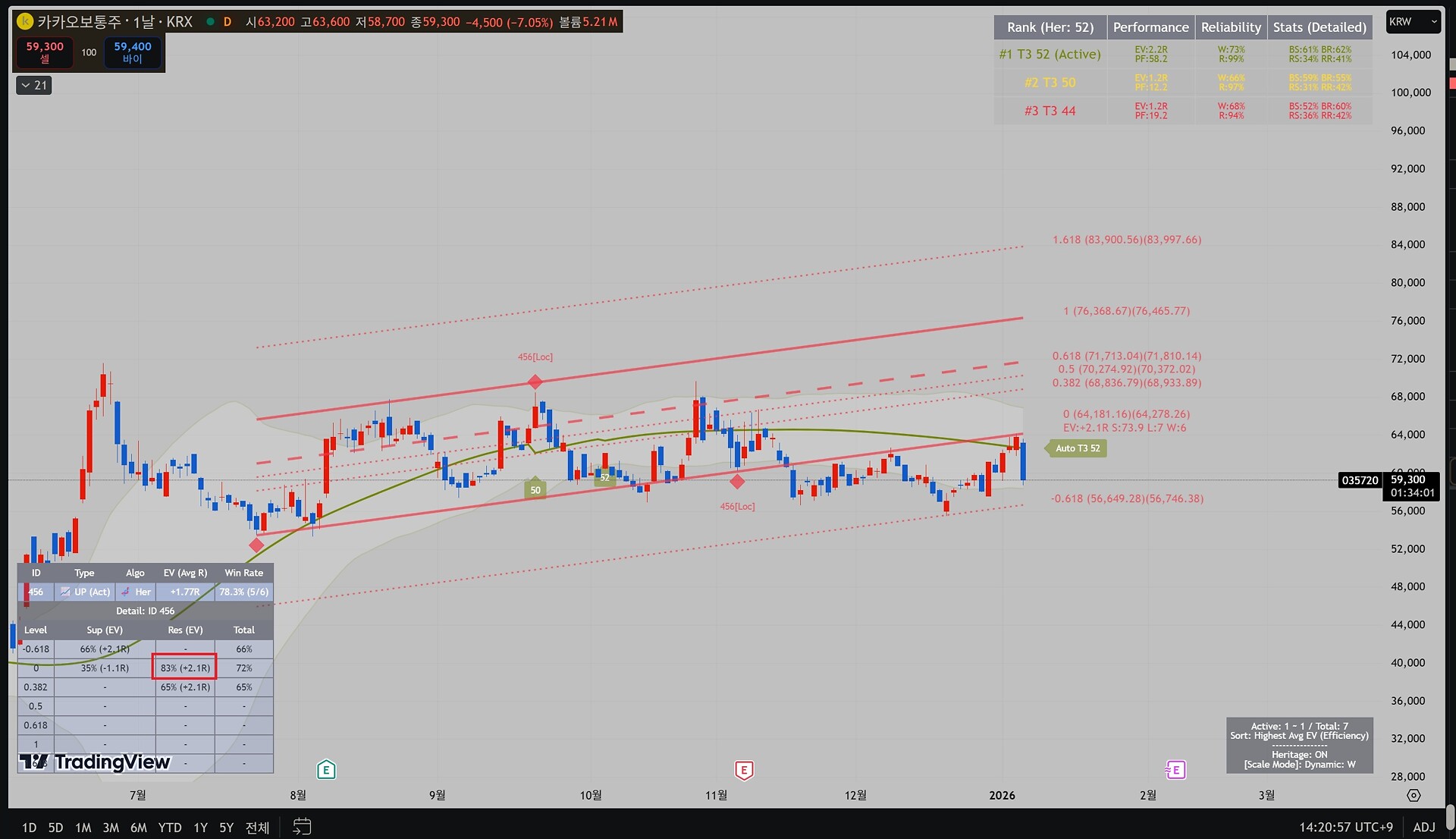Click green earnings marker in August
The width and height of the screenshot is (1456, 839).
[x=326, y=770]
